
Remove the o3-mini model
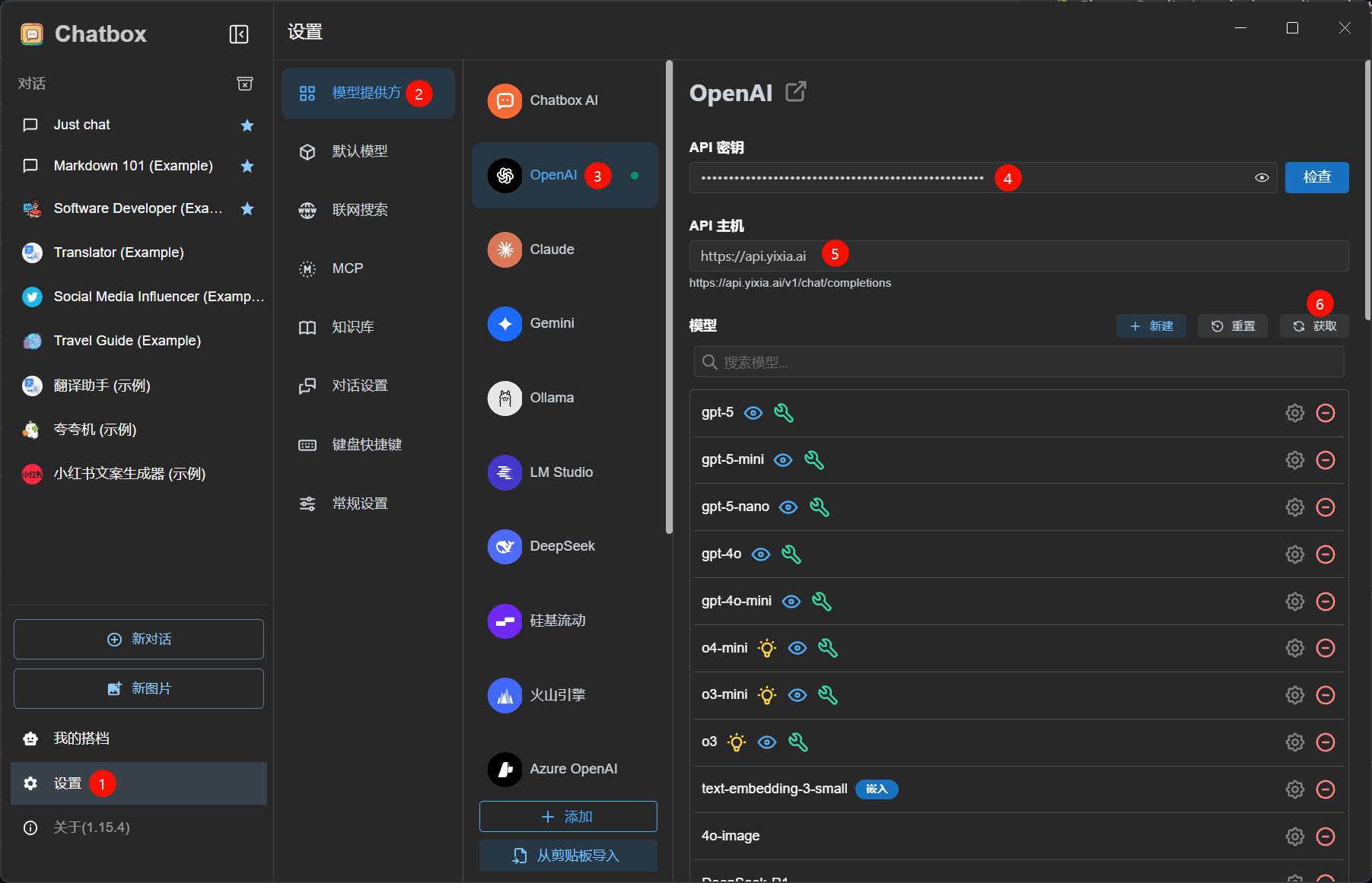point(1326,695)
